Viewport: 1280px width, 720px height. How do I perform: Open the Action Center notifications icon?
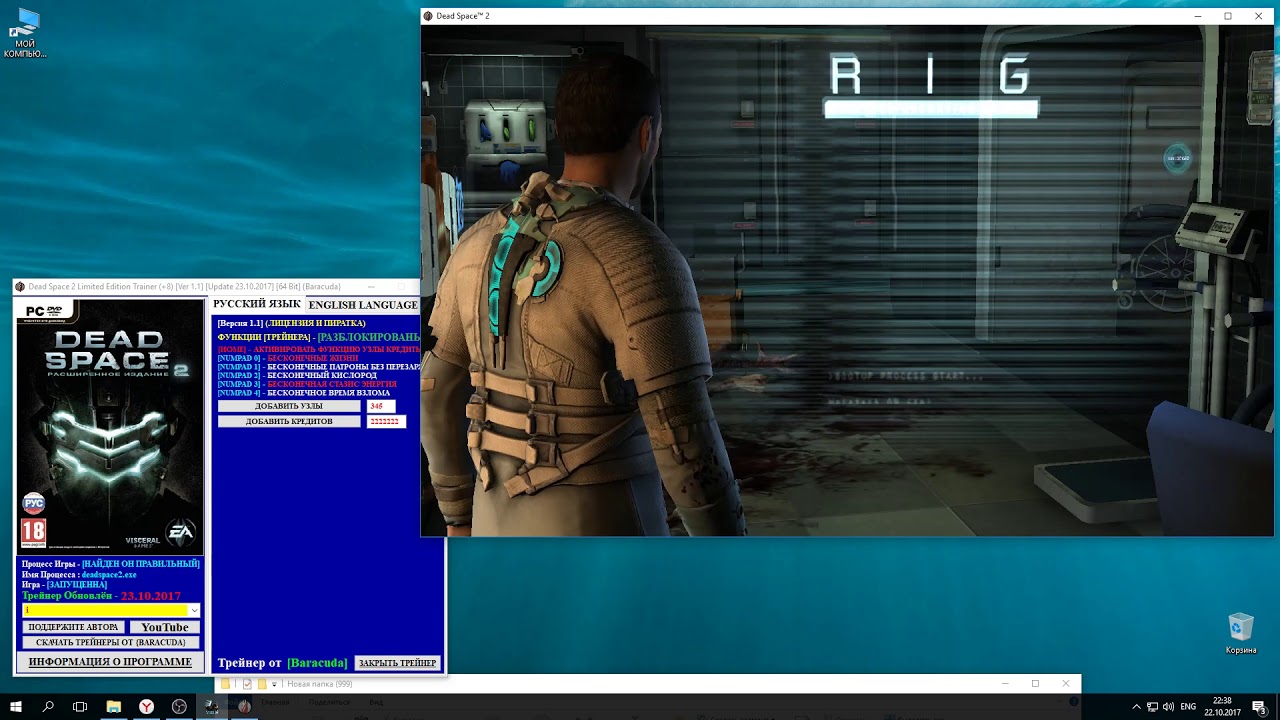(1259, 707)
